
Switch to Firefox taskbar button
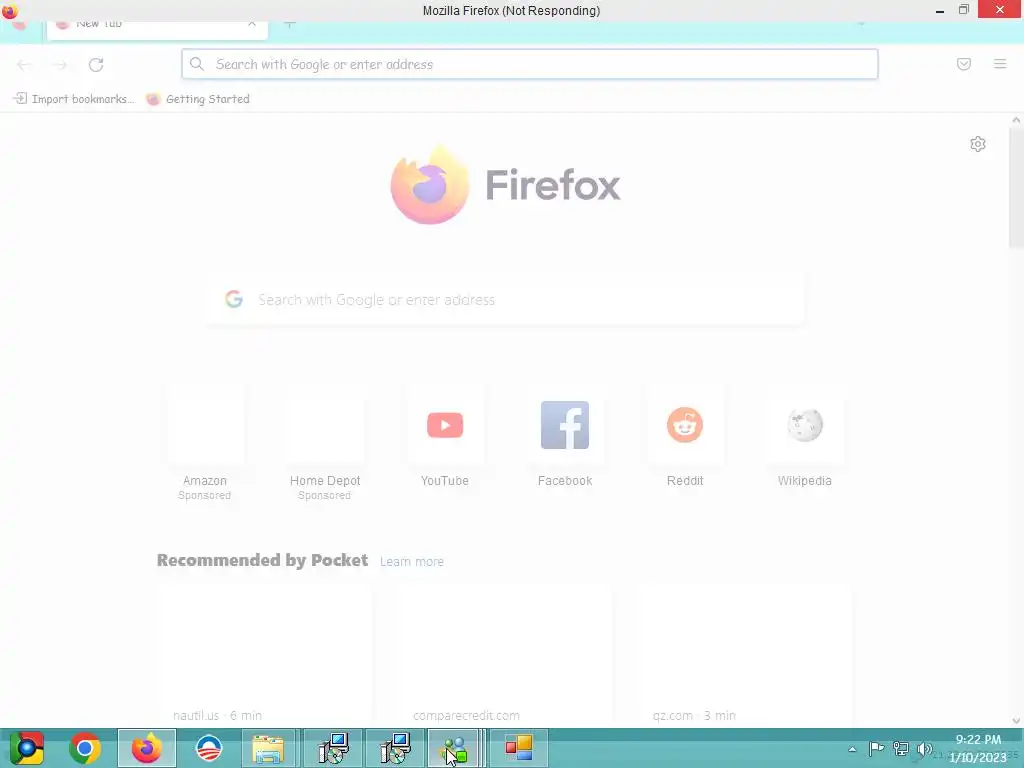(x=147, y=748)
